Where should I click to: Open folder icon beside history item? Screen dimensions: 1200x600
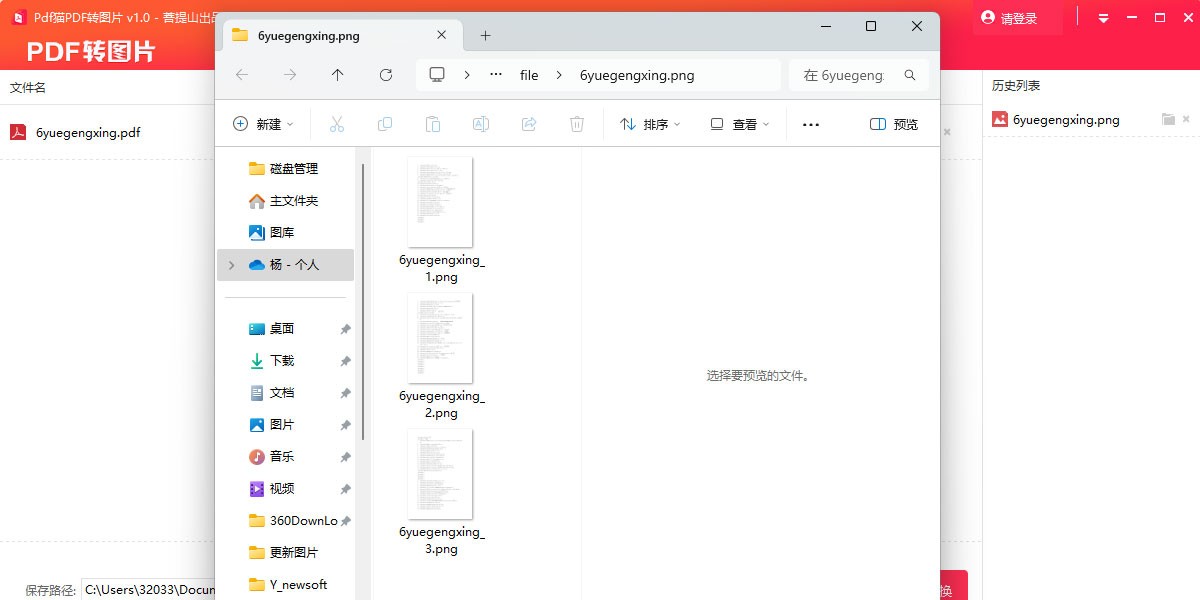tap(1168, 119)
